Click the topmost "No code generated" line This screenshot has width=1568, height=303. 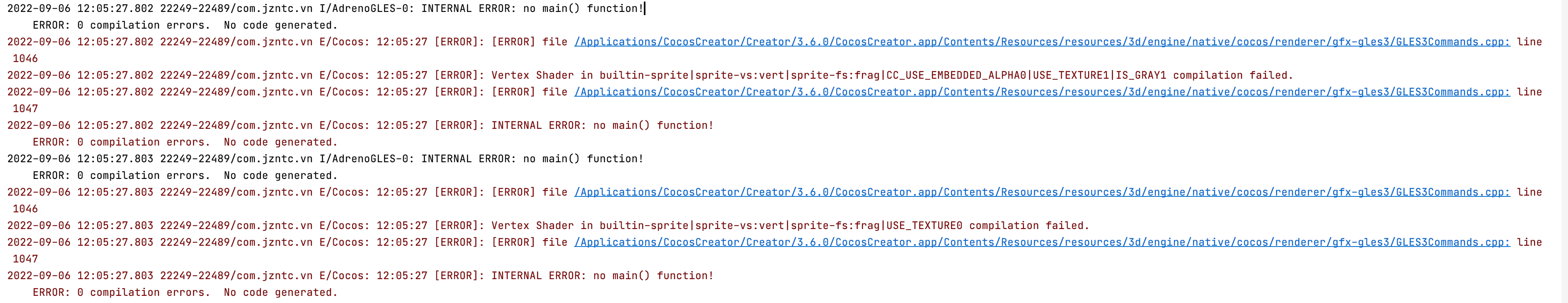(x=185, y=25)
